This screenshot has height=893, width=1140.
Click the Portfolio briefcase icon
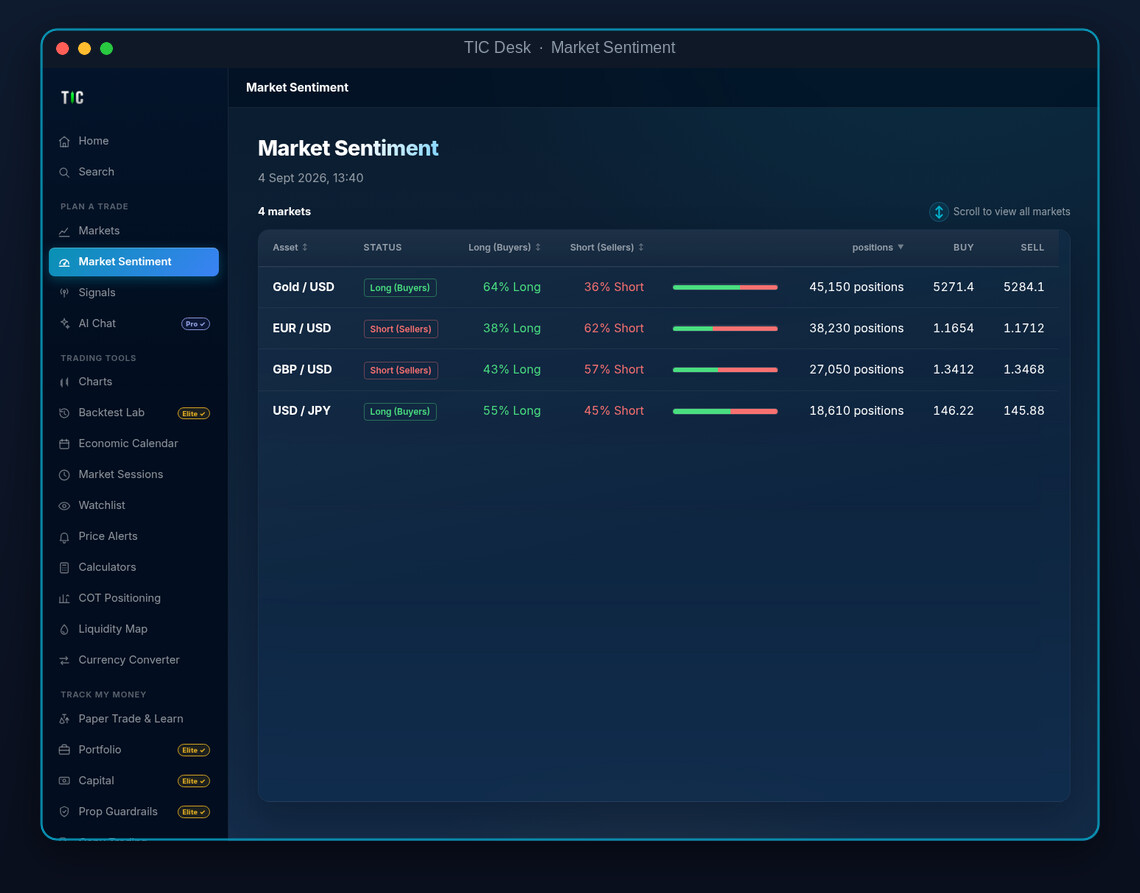(64, 750)
